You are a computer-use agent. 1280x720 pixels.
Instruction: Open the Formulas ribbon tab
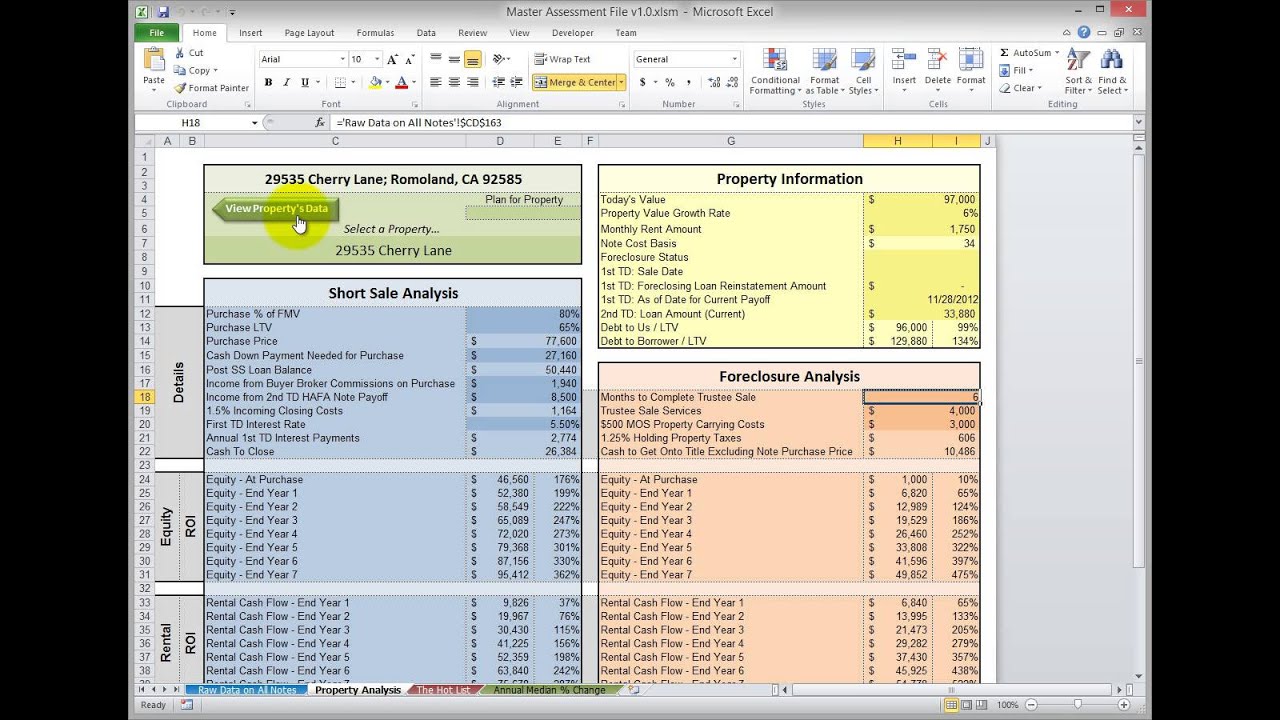pyautogui.click(x=375, y=33)
